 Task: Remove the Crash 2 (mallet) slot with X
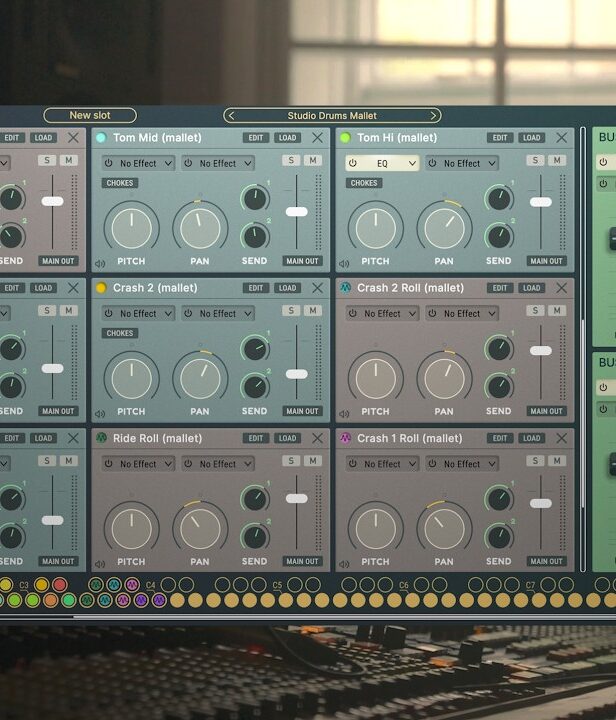[317, 288]
